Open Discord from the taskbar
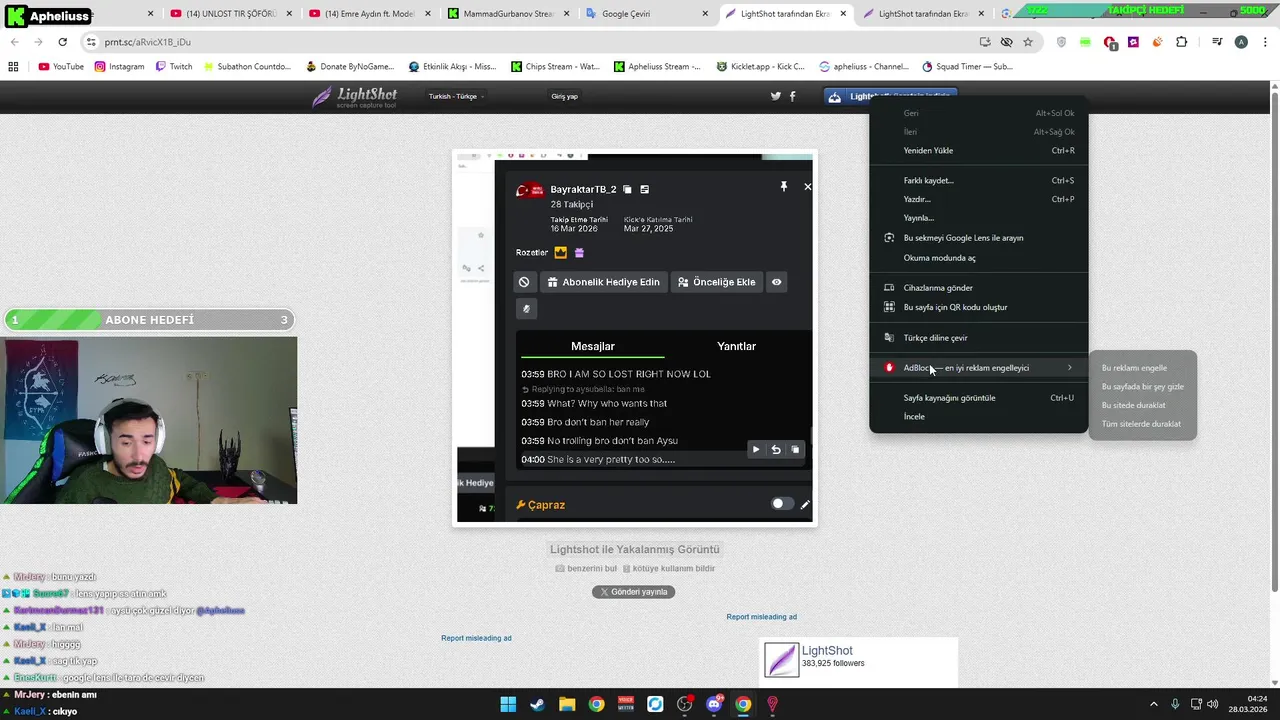The image size is (1280, 720). pyautogui.click(x=714, y=704)
